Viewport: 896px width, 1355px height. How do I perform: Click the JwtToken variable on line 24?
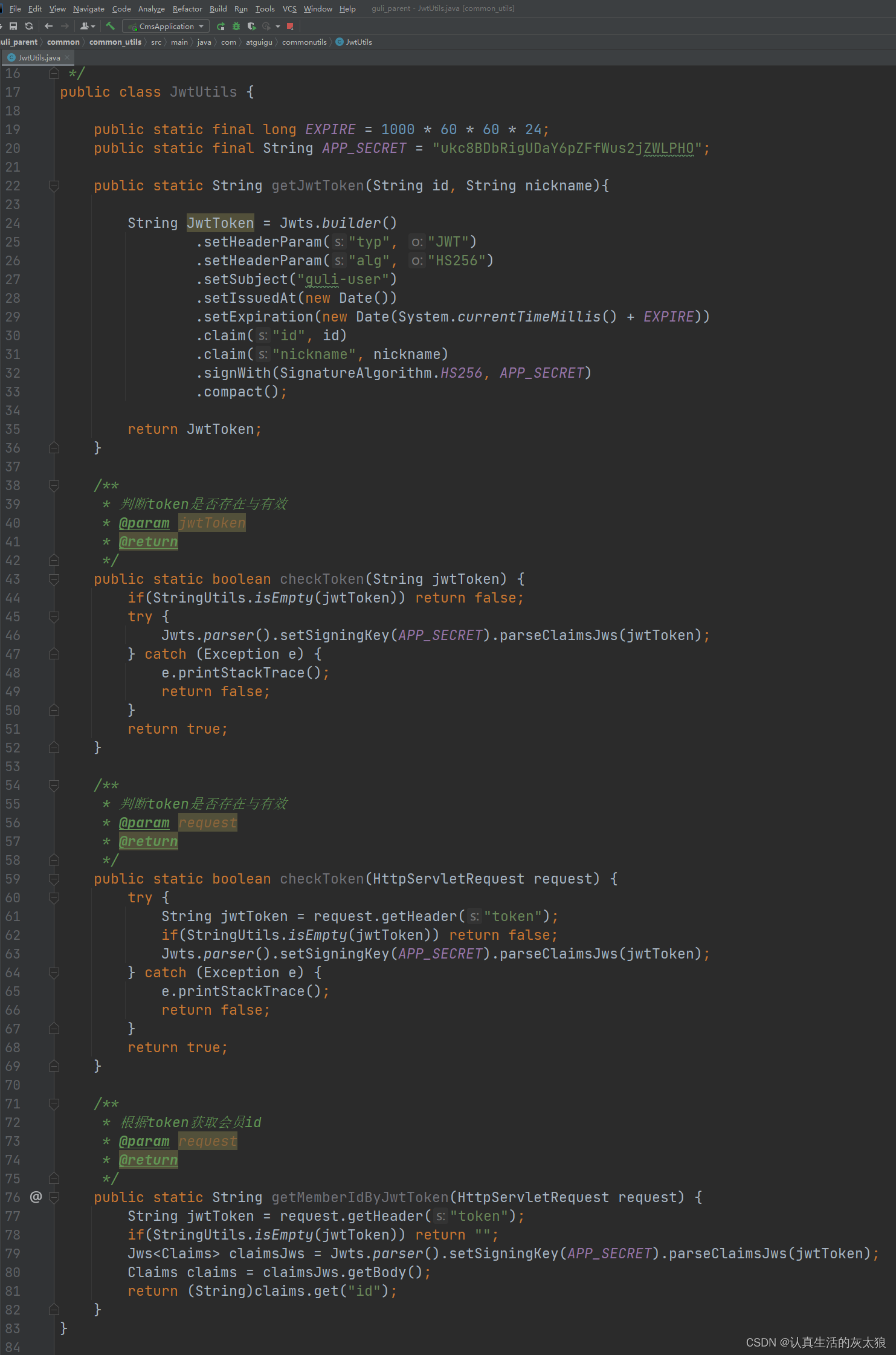coord(221,223)
